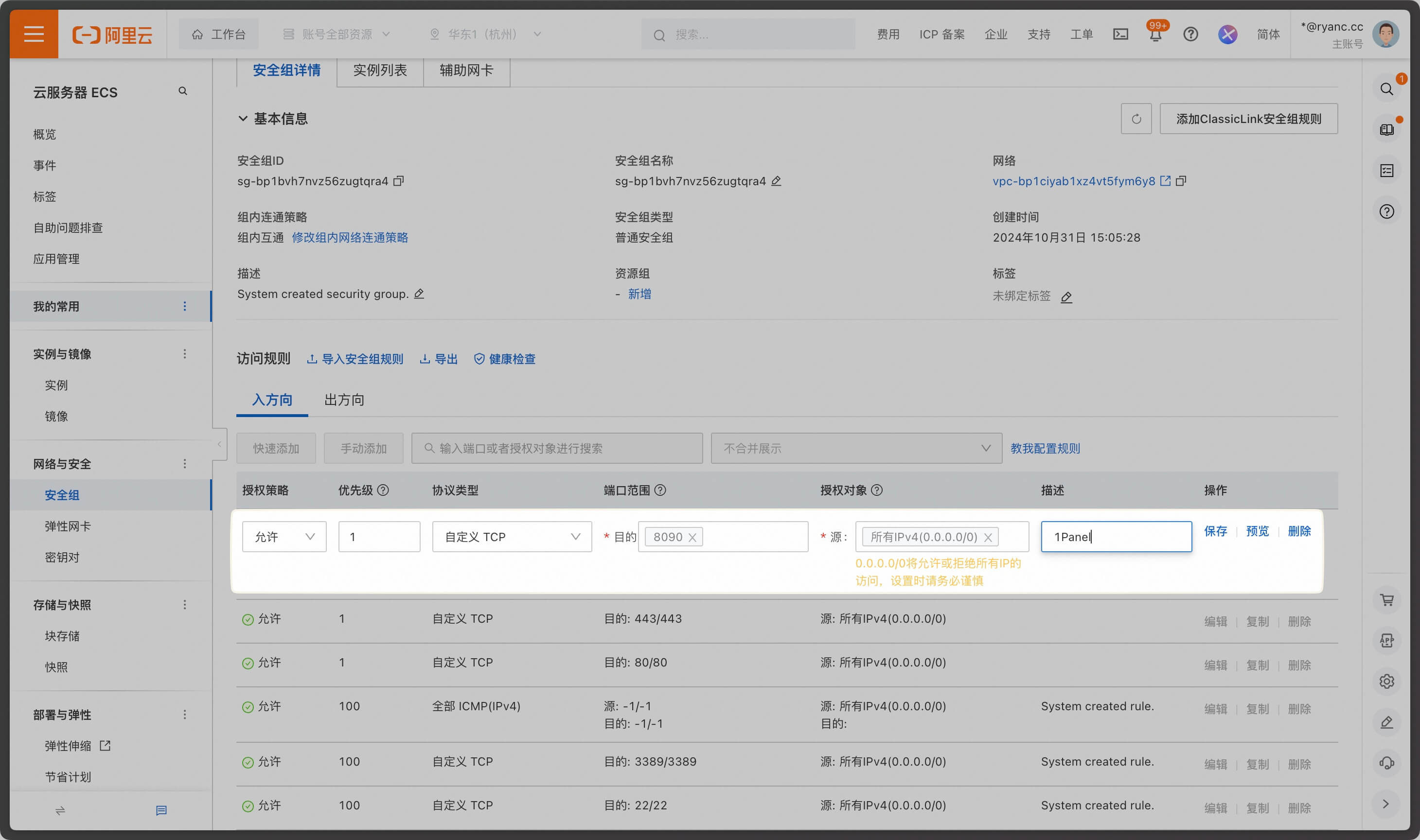Expand the 不合并展示 dropdown

tap(856, 448)
